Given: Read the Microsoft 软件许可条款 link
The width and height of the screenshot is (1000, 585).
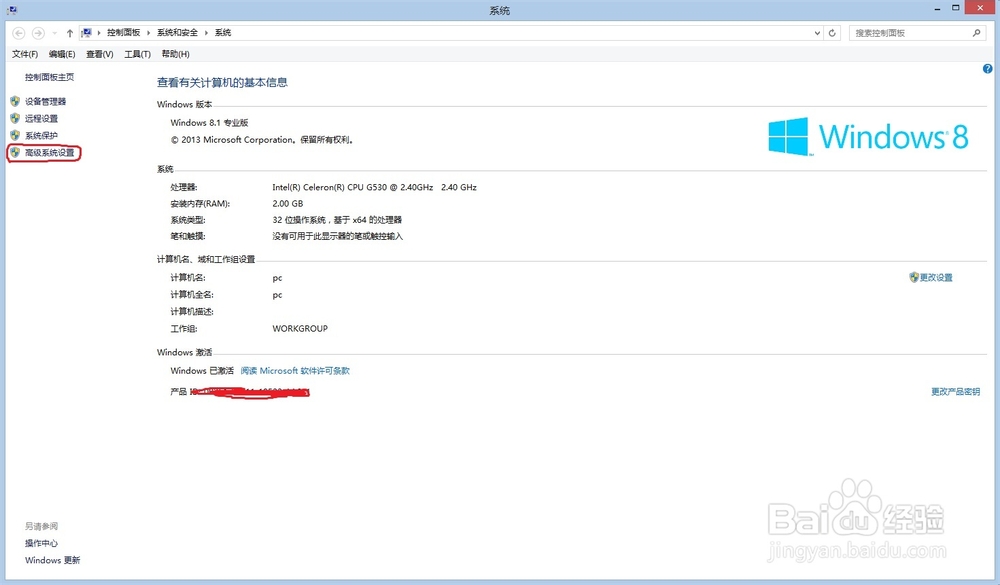Looking at the screenshot, I should click(295, 371).
